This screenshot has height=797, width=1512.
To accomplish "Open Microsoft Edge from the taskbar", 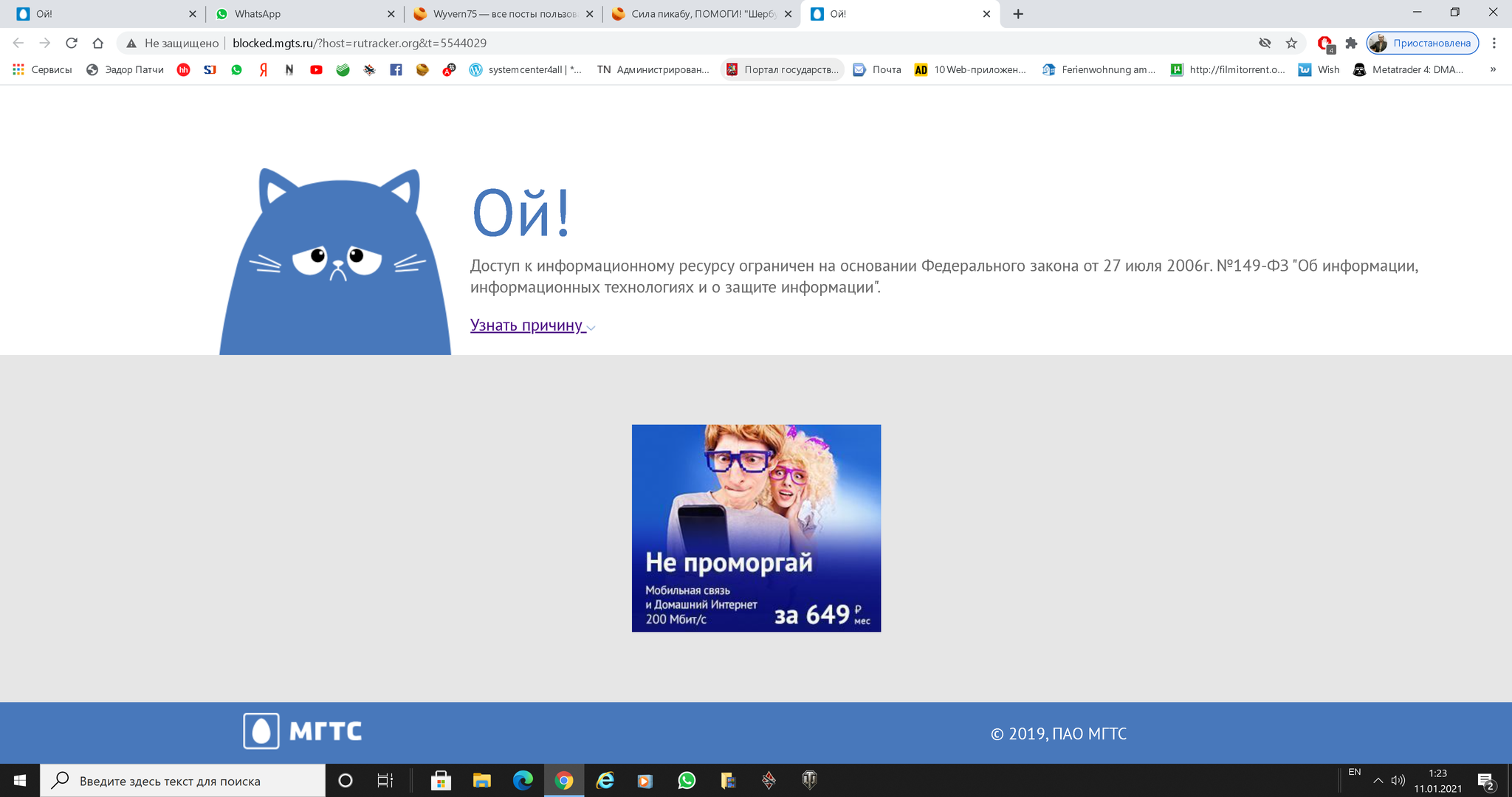I will [523, 780].
